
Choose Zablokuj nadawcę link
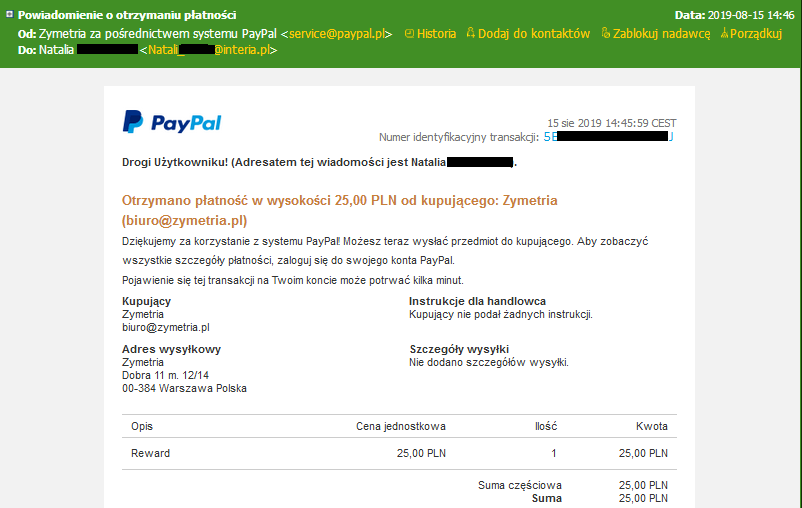tap(661, 34)
